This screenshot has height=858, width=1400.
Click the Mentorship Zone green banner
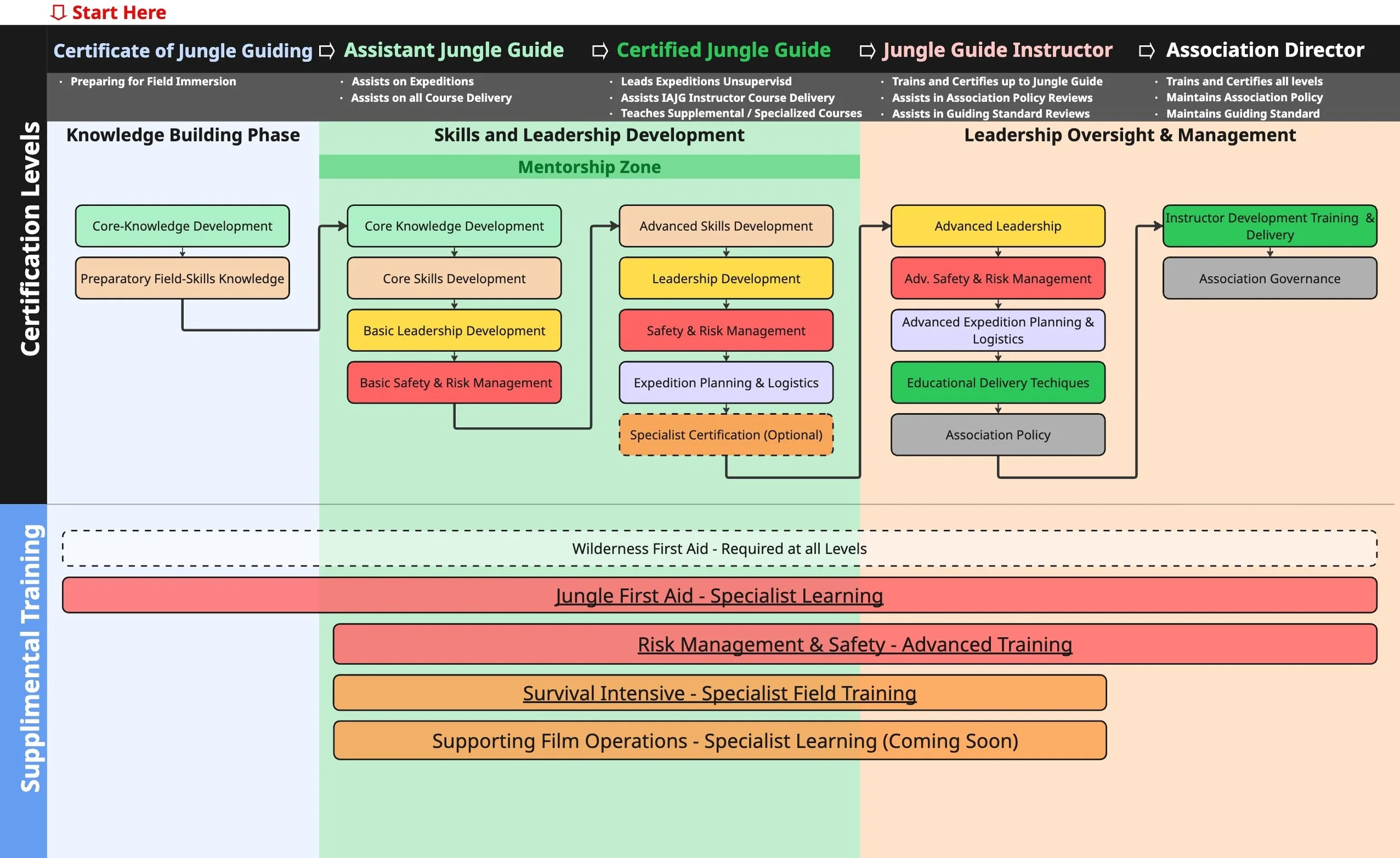pyautogui.click(x=589, y=167)
